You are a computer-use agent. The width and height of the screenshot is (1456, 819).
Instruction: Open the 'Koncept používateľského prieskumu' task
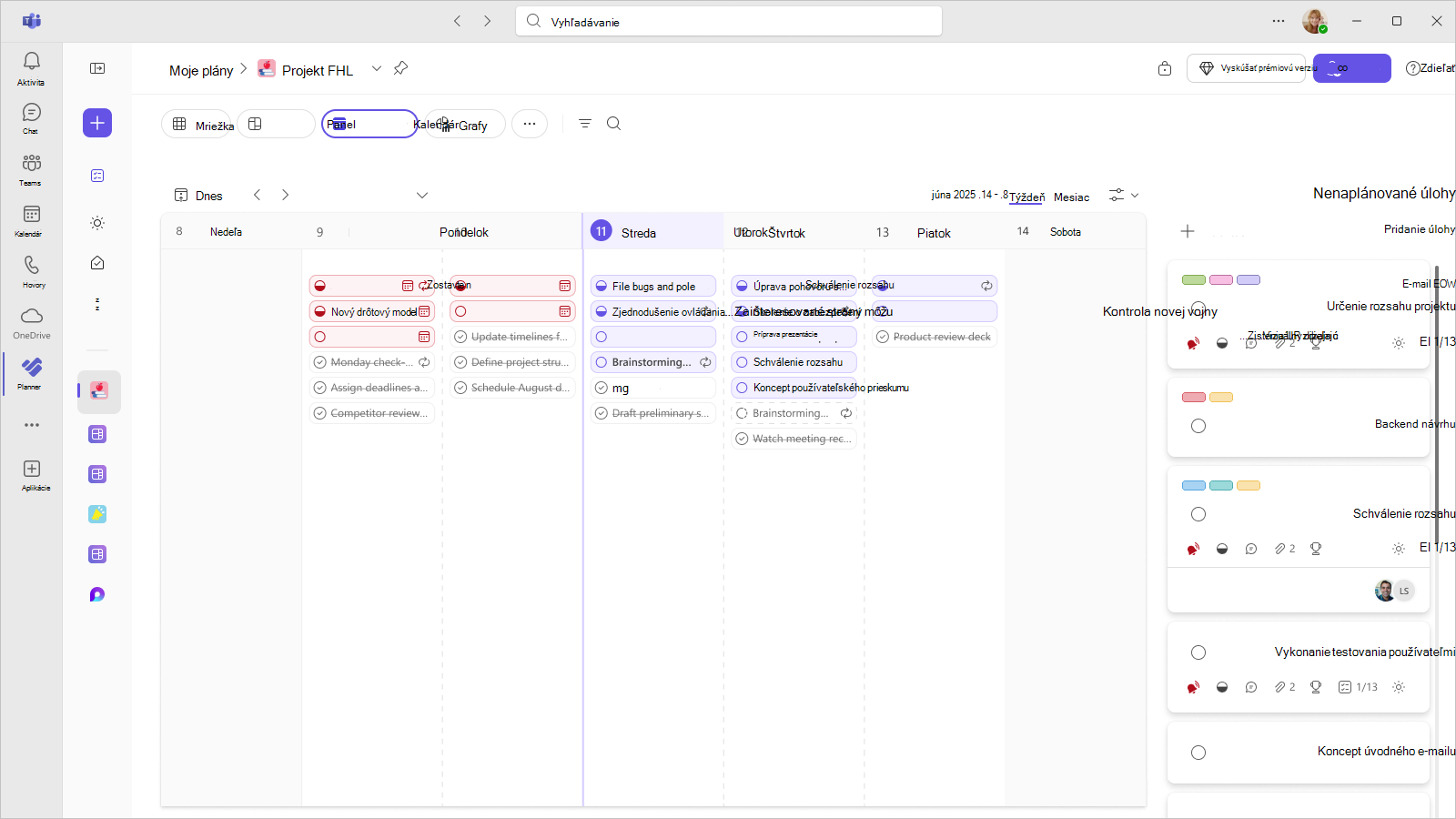pyautogui.click(x=794, y=388)
